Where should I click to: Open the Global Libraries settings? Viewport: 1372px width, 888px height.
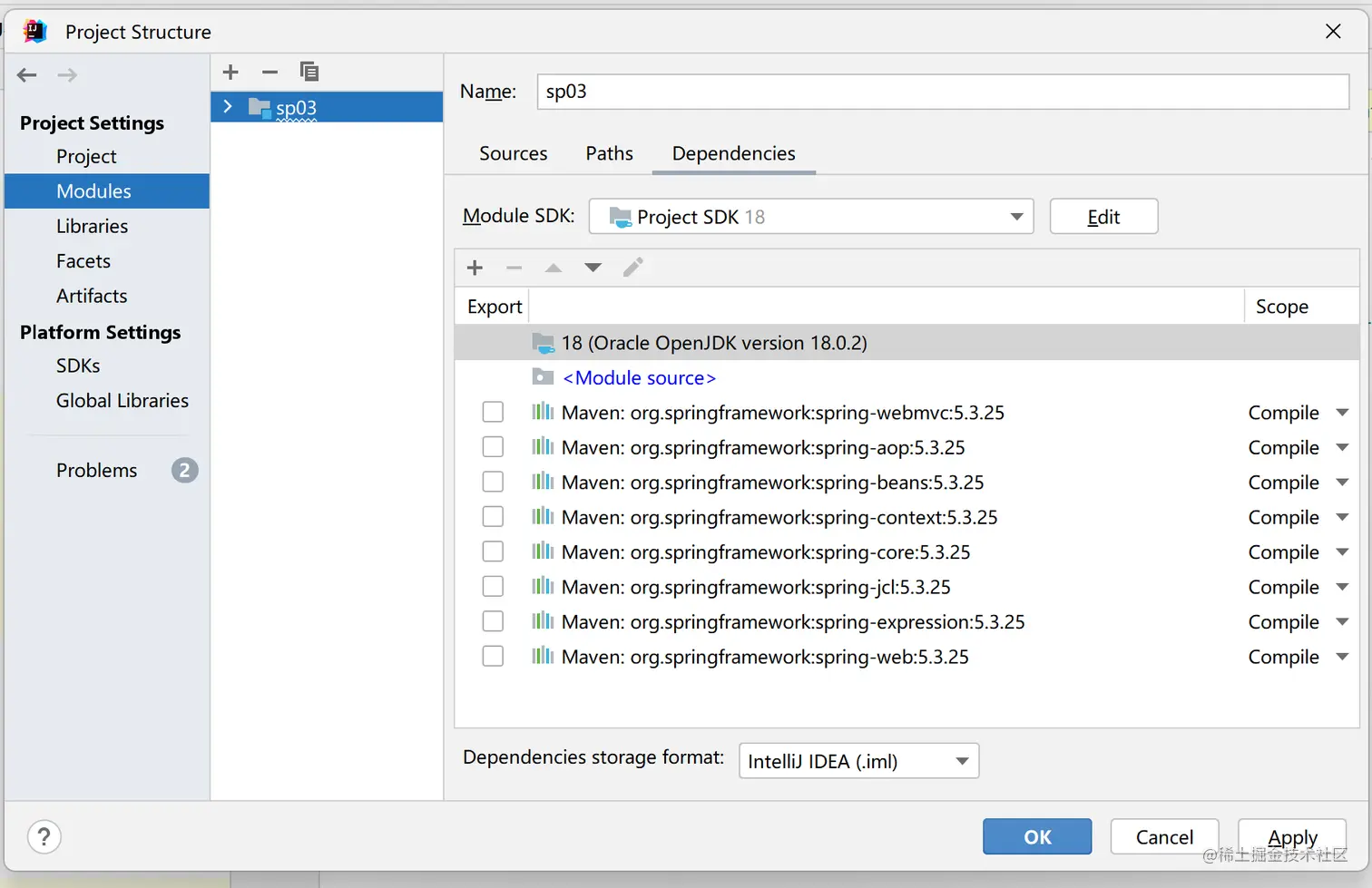coord(122,400)
